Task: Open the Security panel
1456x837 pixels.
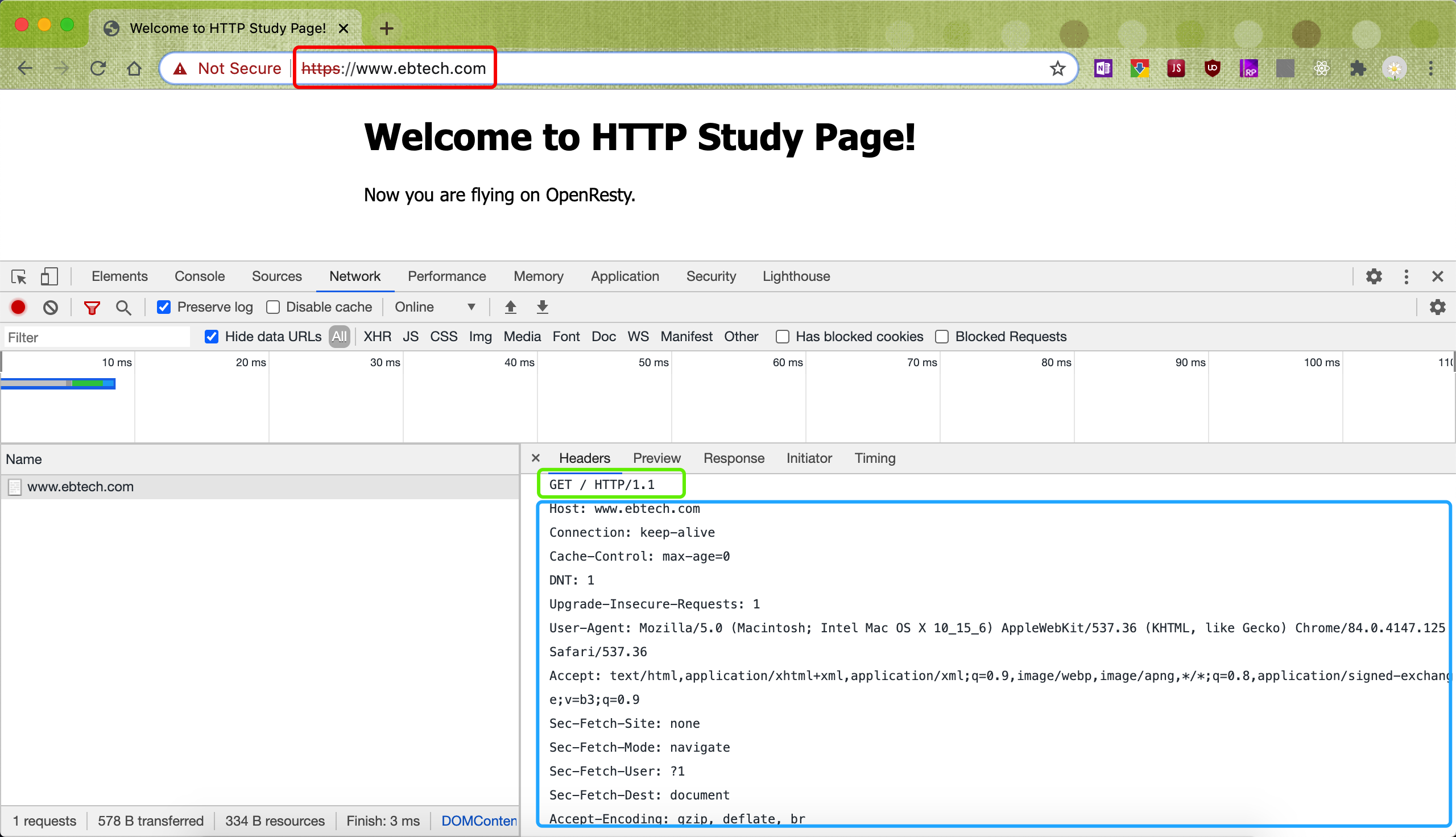Action: (711, 276)
